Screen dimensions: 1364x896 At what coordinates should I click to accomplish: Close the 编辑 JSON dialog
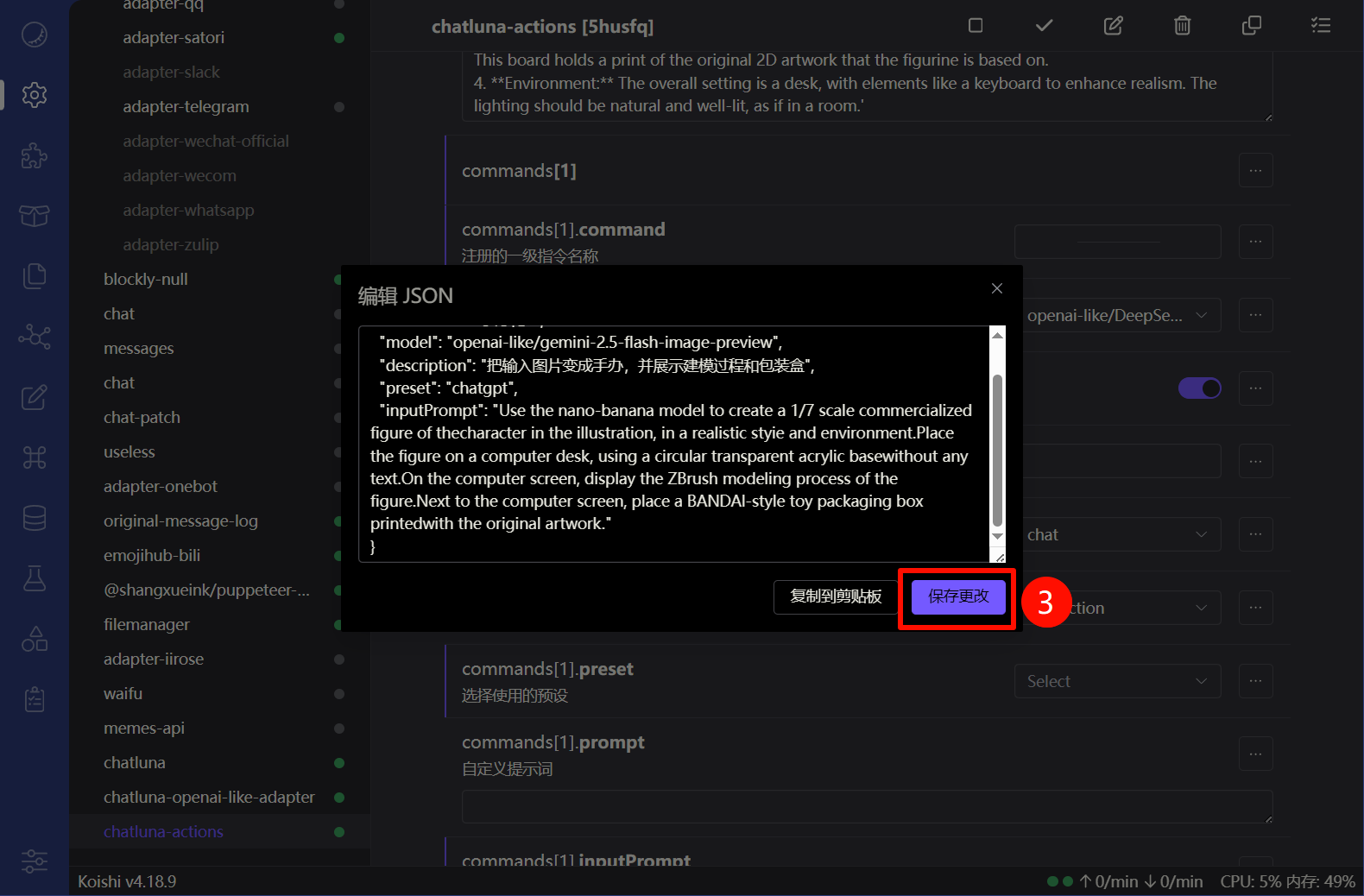(997, 288)
